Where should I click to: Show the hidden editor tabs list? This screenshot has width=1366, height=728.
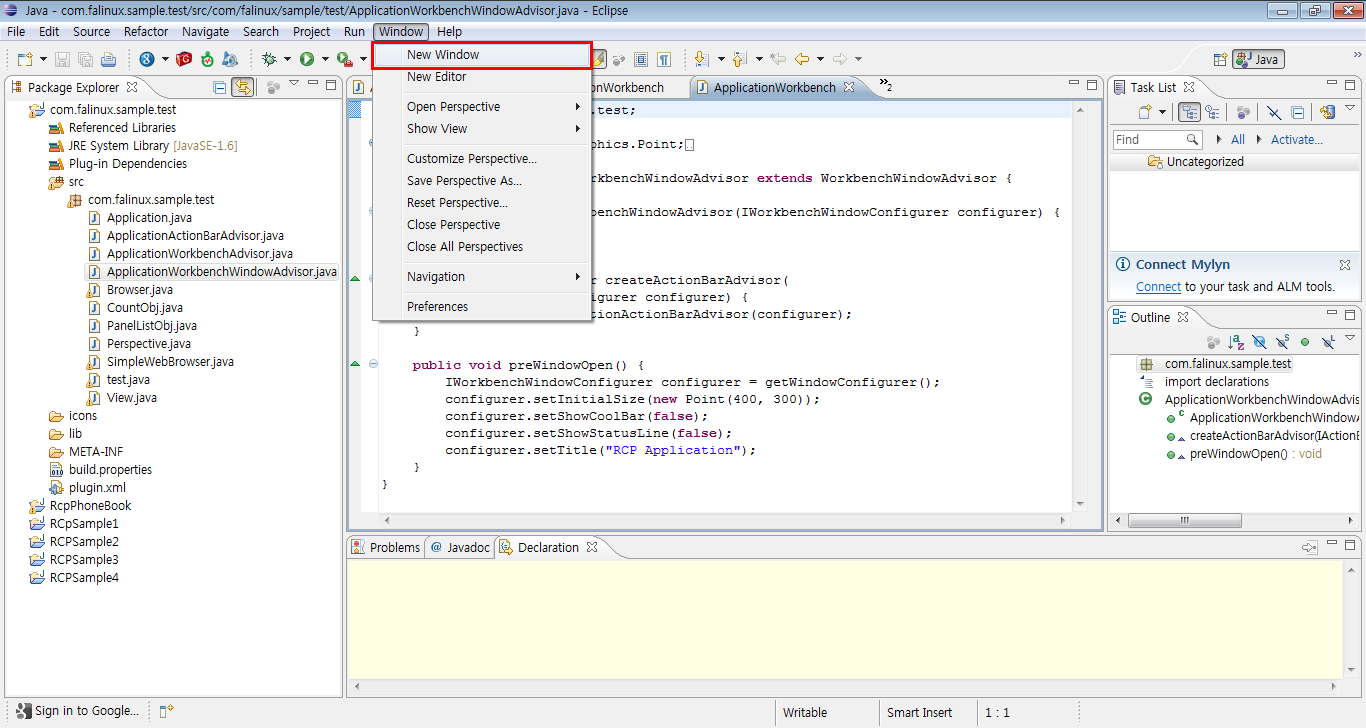click(x=886, y=84)
